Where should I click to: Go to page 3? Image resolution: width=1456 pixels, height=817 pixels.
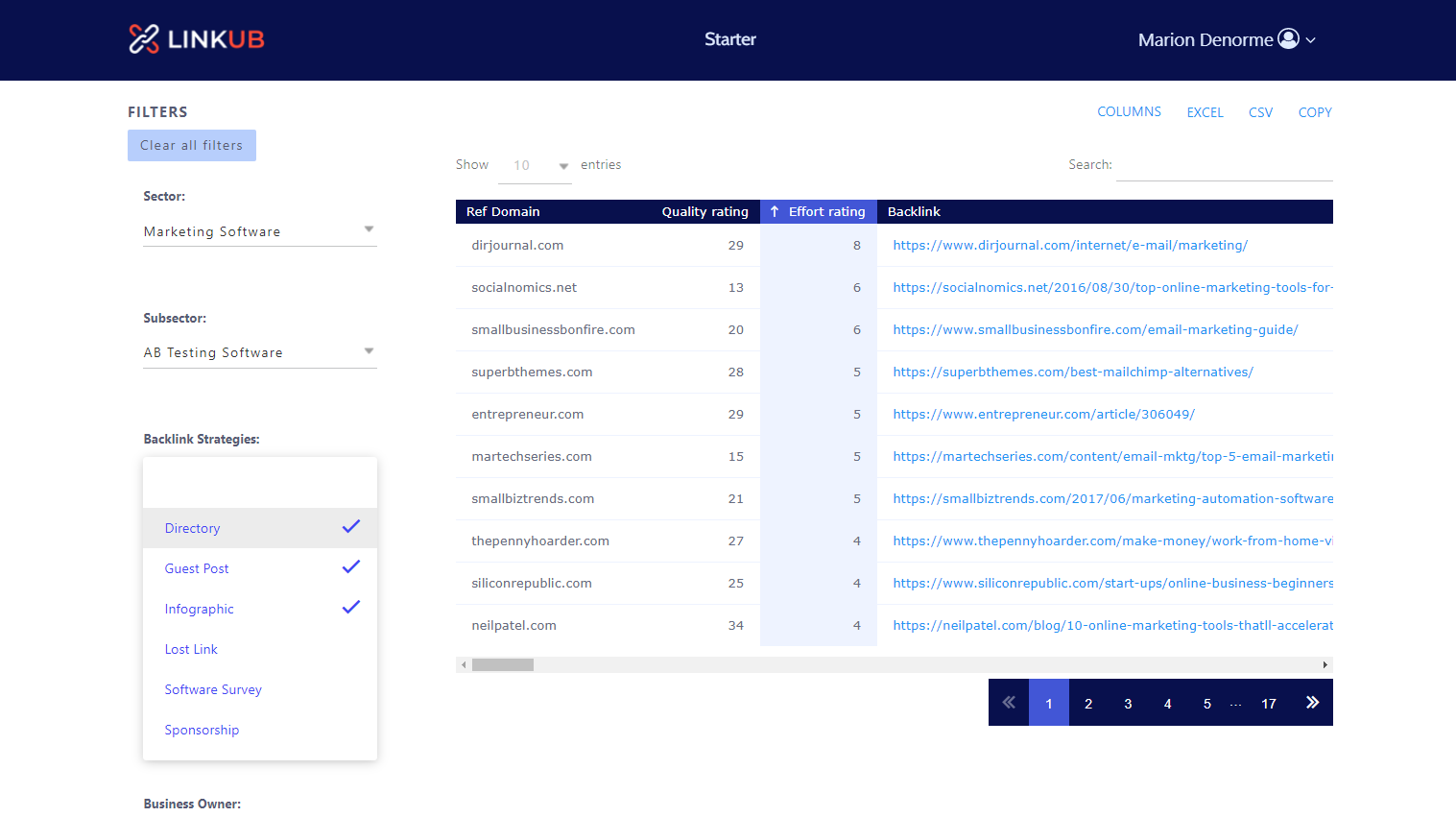pos(1128,703)
